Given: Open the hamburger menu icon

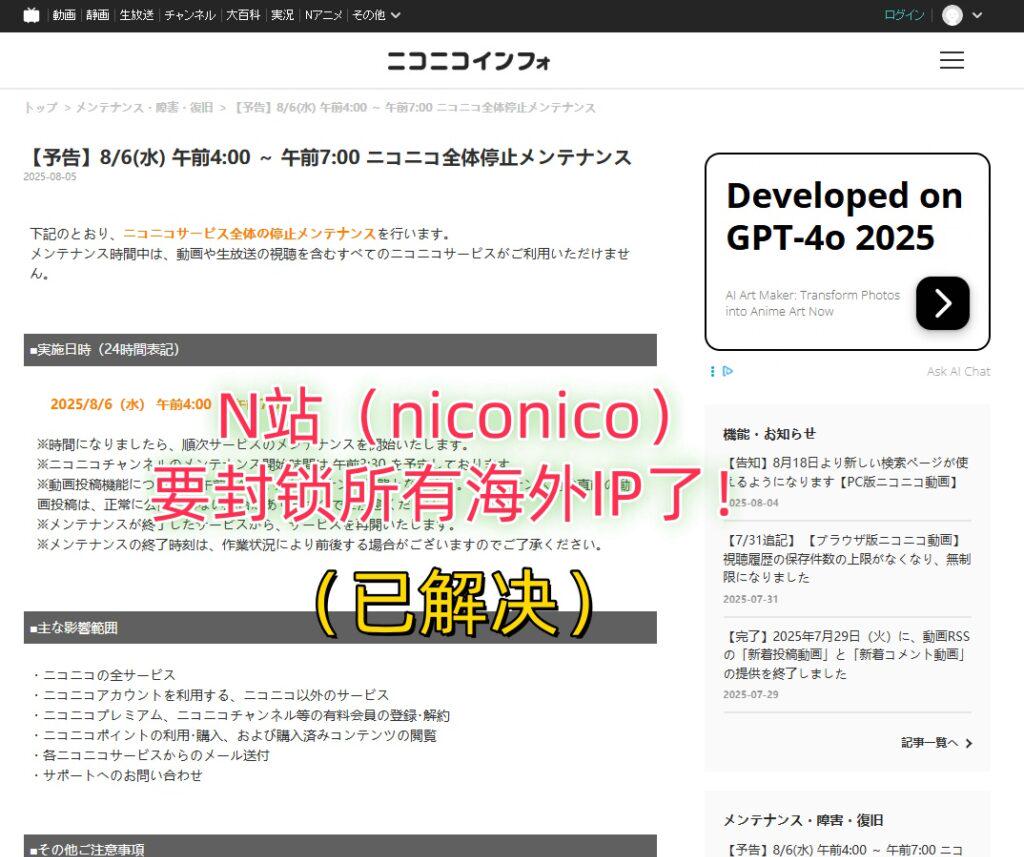Looking at the screenshot, I should (x=952, y=60).
